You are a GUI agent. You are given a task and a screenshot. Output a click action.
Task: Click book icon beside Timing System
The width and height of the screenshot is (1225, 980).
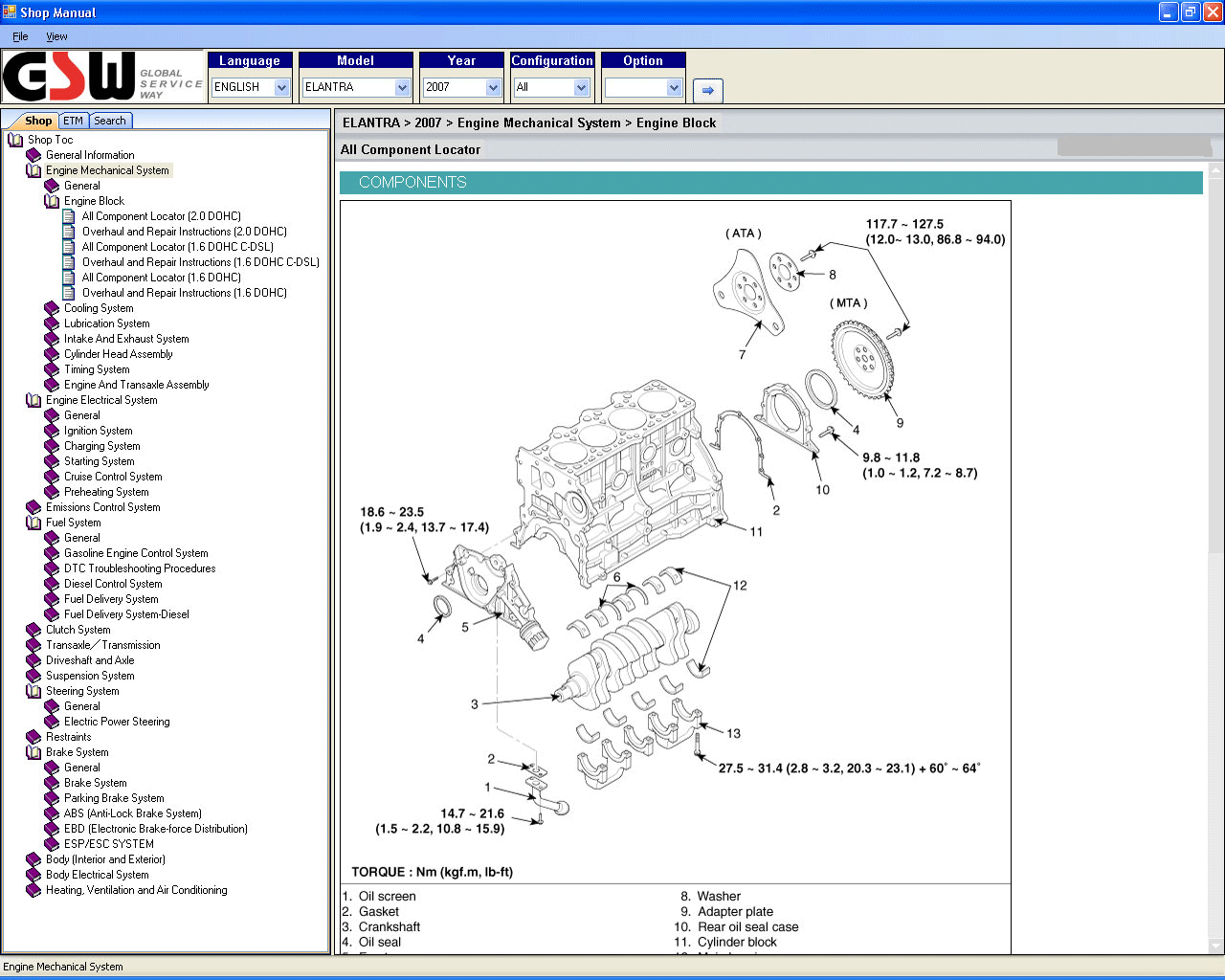point(52,369)
